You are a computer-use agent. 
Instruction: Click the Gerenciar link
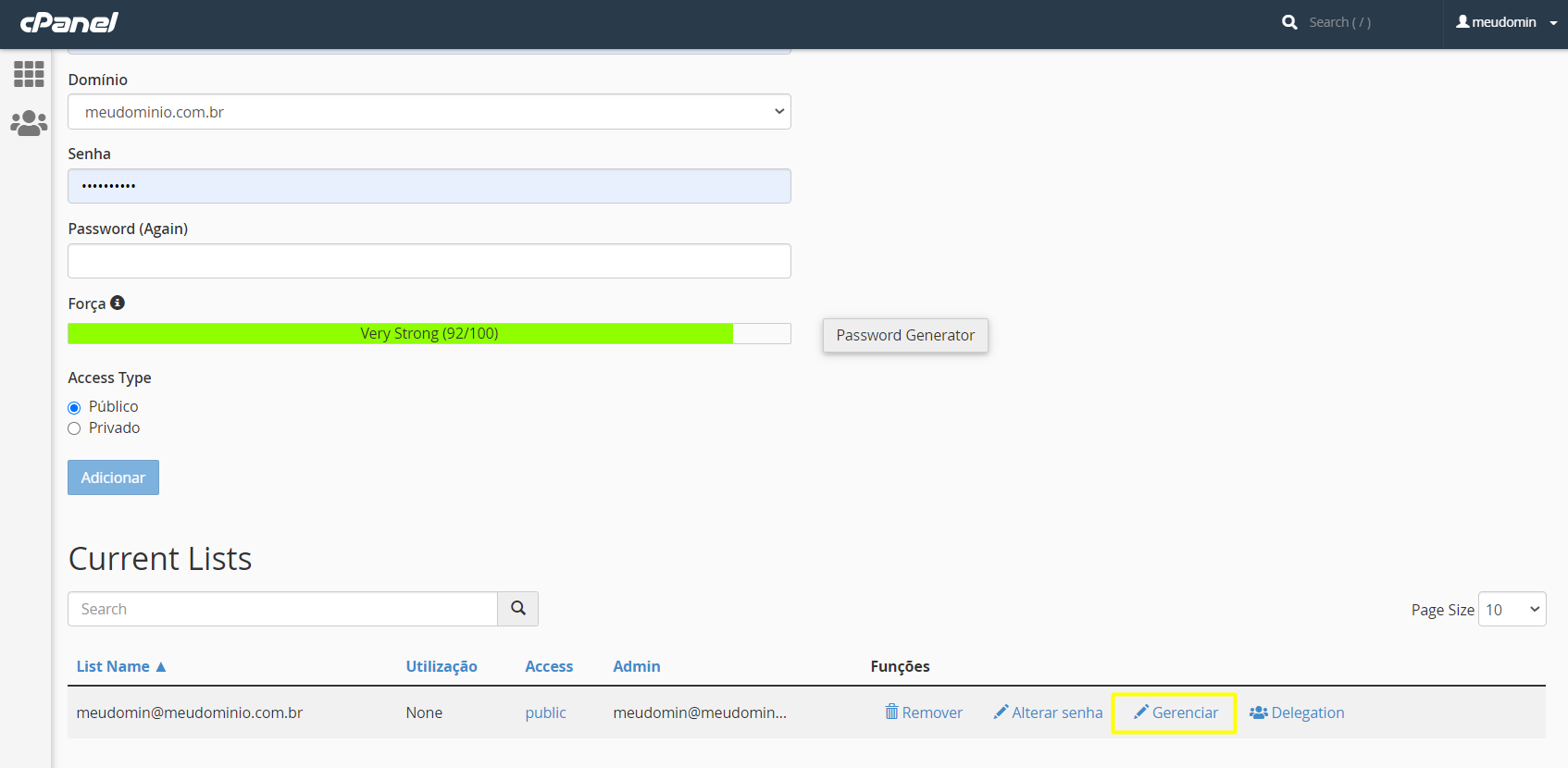click(x=1185, y=712)
